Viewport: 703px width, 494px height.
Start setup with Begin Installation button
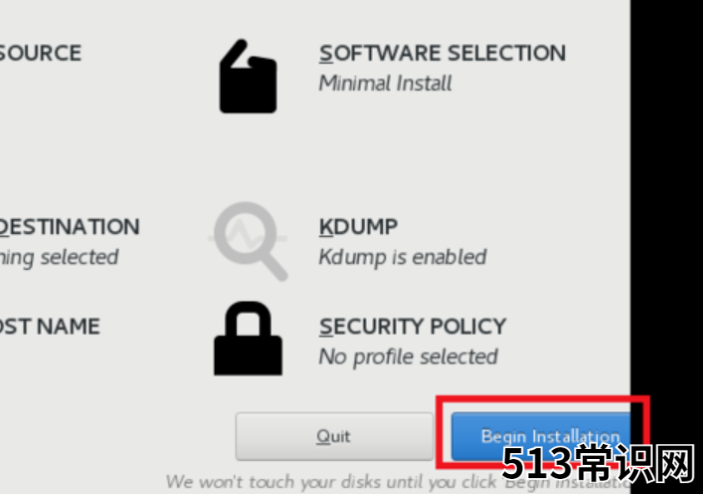[541, 436]
